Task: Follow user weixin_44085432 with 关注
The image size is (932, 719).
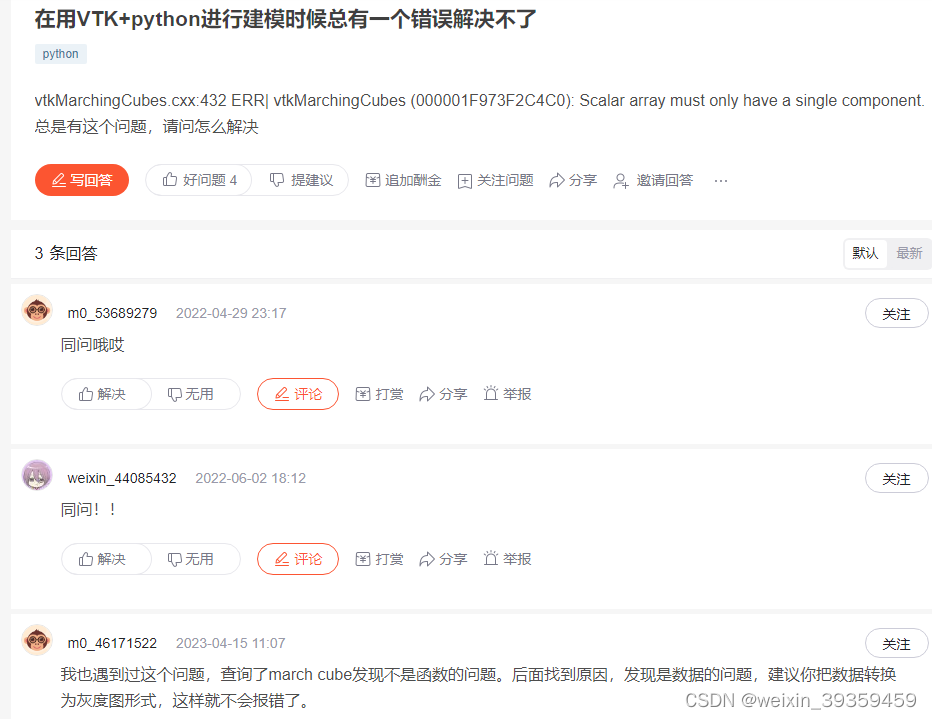Action: [x=896, y=479]
